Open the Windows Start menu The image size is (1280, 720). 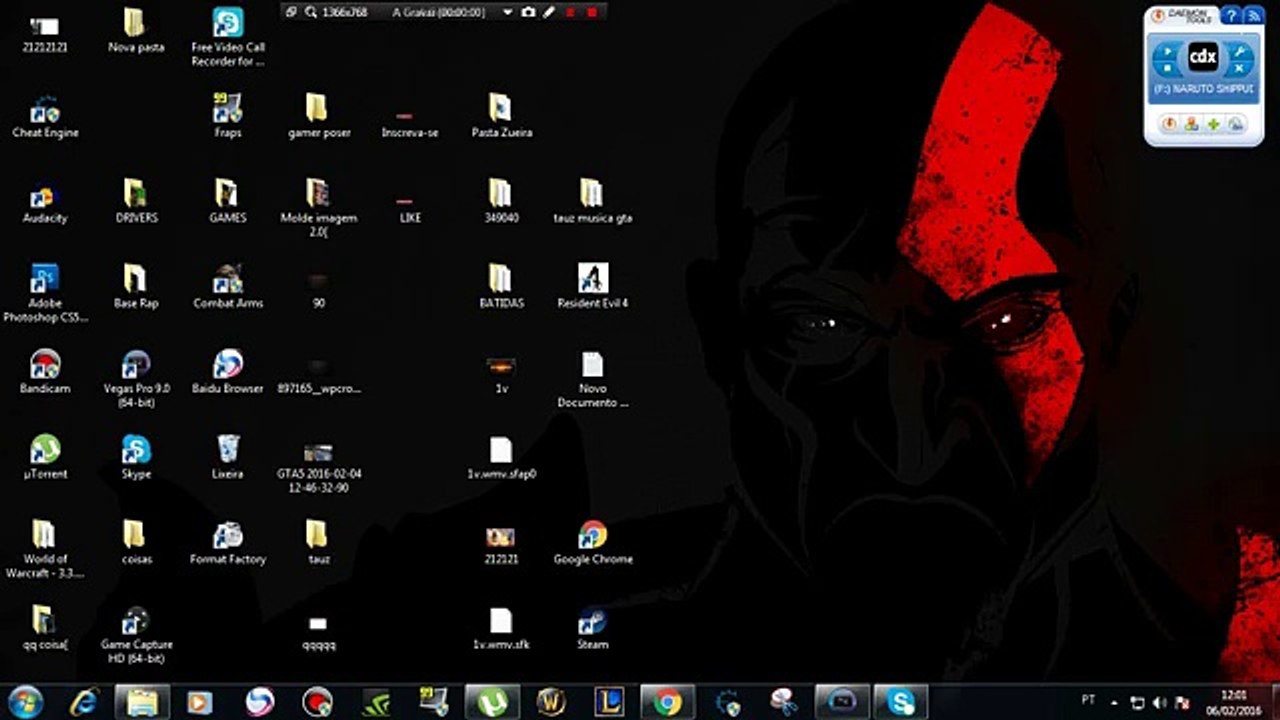coord(26,702)
